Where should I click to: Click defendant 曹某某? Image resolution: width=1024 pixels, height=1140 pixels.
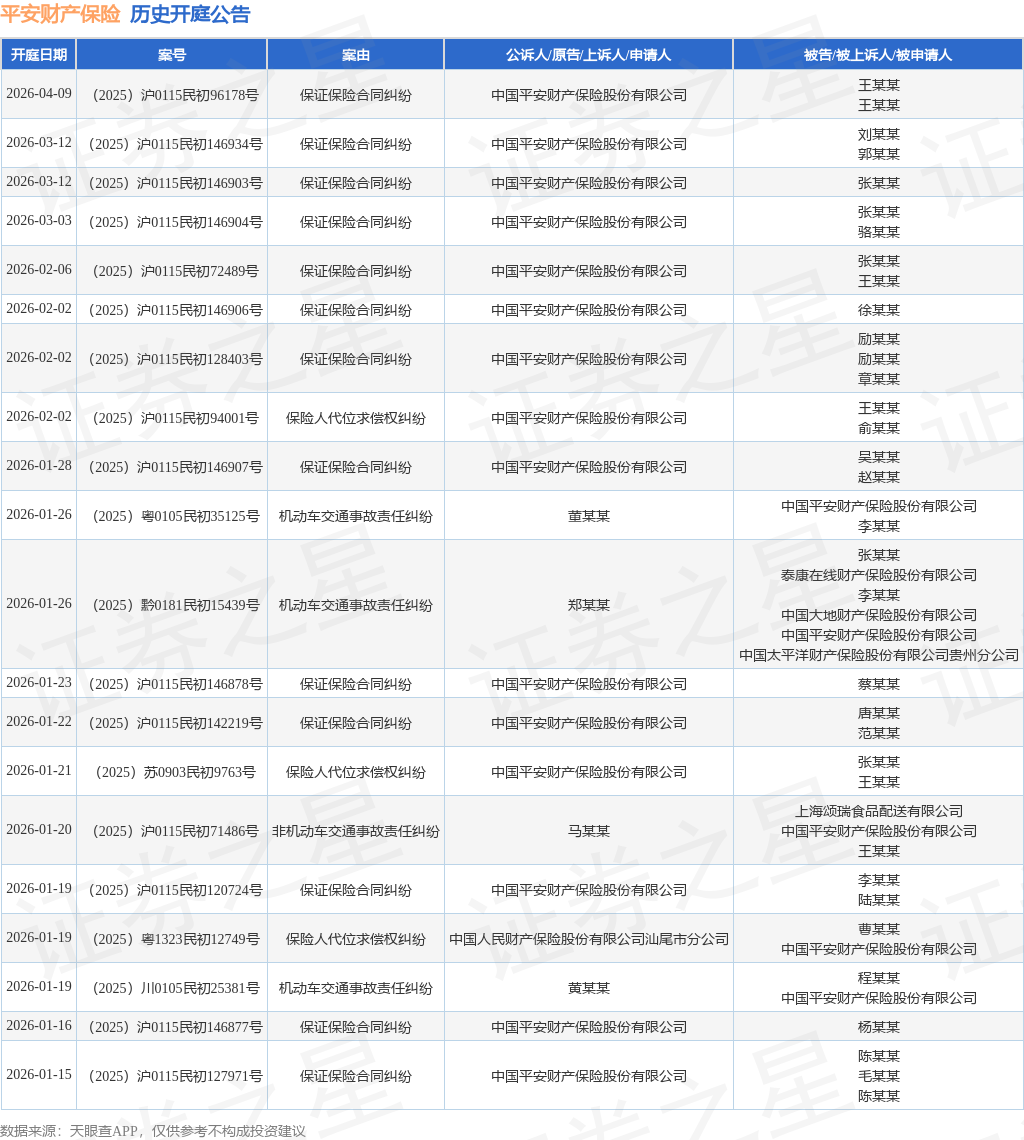[879, 929]
